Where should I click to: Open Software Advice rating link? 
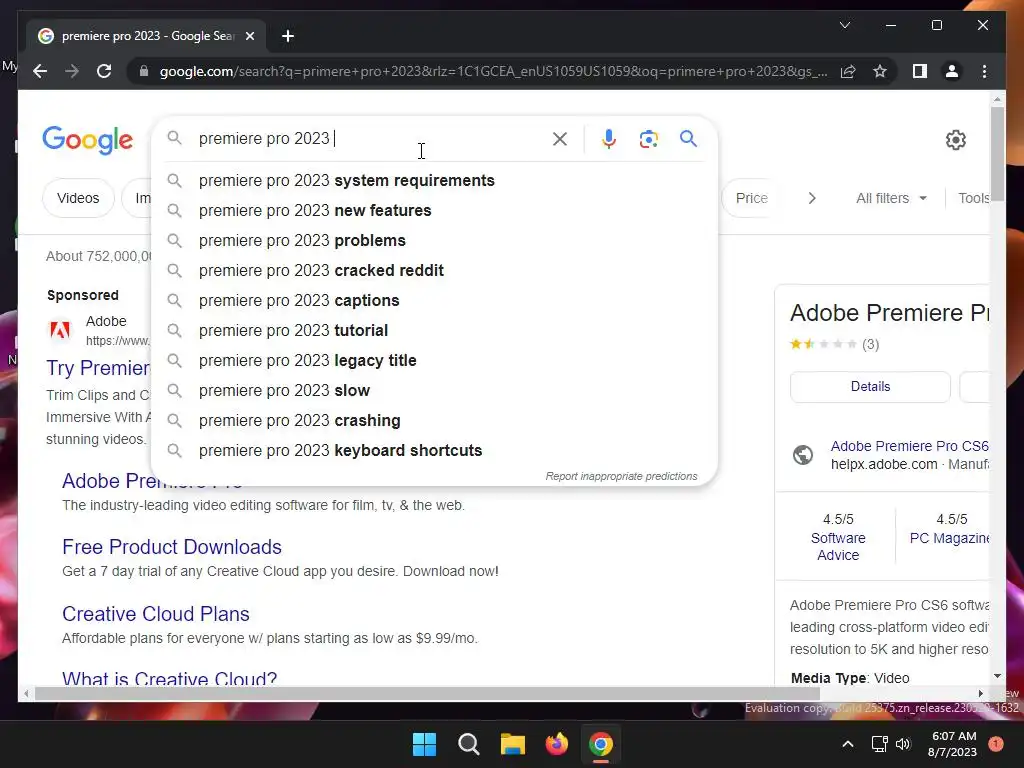click(838, 546)
